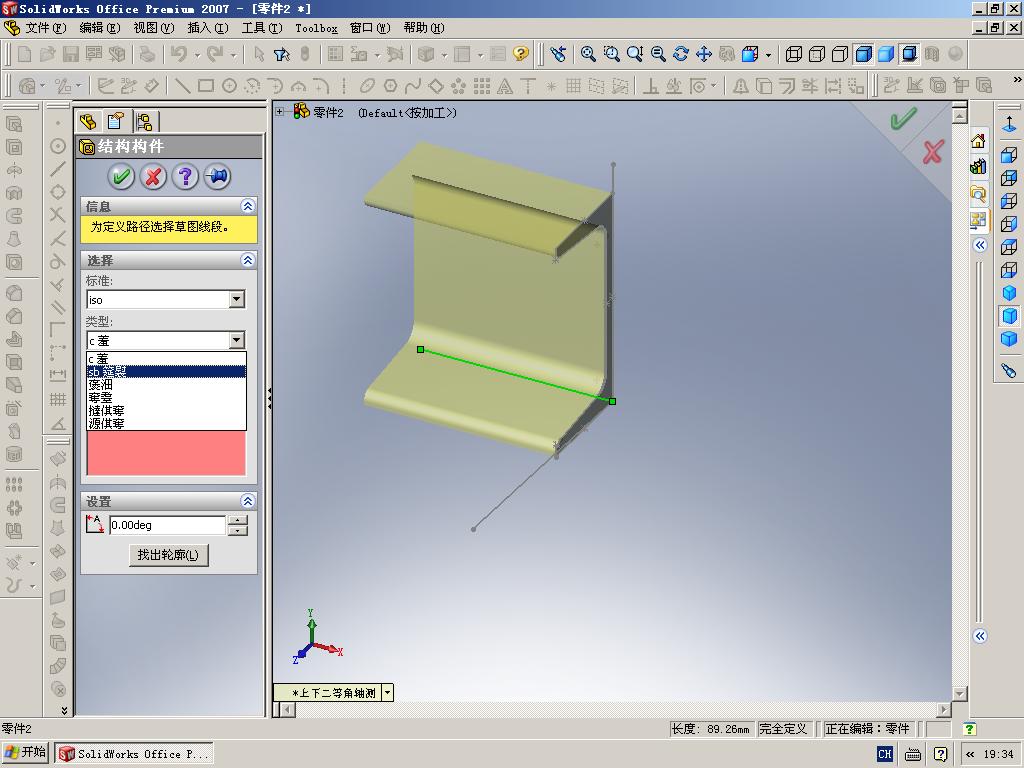Open the 标准 iso dropdown
Image resolution: width=1024 pixels, height=768 pixels.
(237, 299)
